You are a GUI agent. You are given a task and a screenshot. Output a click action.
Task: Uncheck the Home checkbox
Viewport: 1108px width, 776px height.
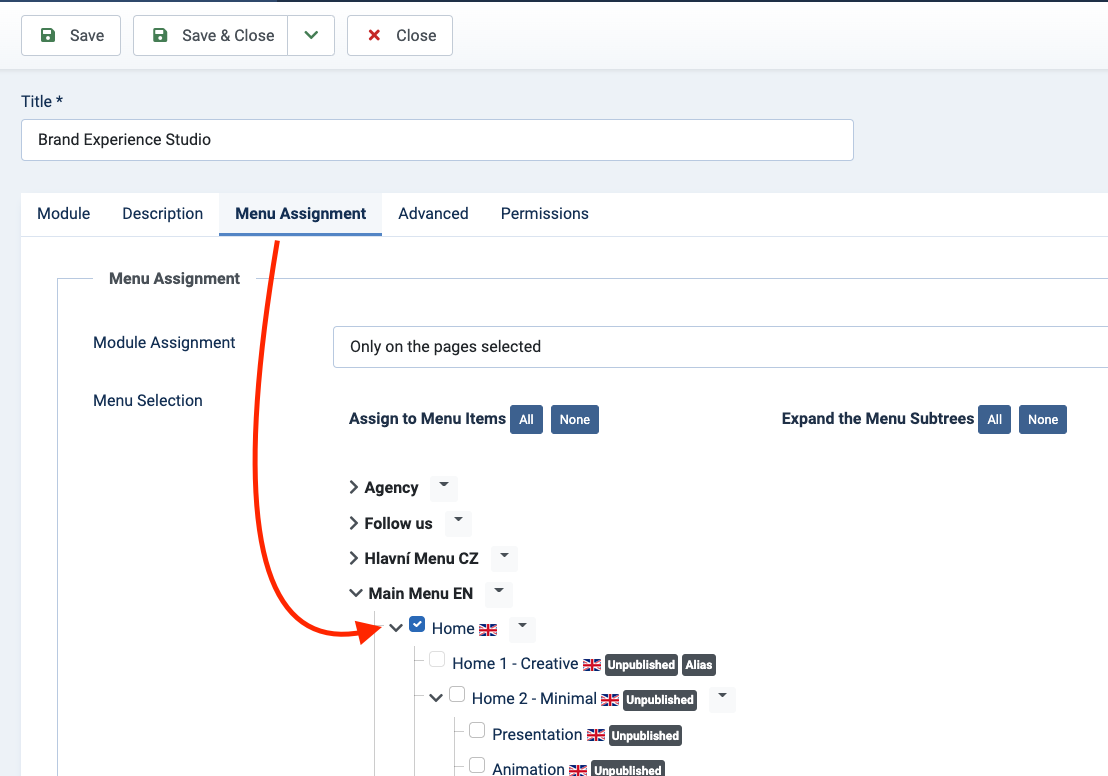click(417, 625)
